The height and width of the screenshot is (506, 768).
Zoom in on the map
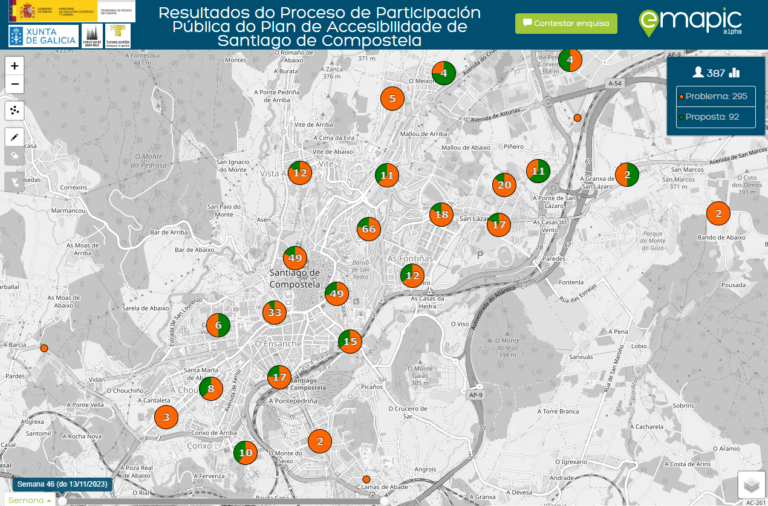point(14,65)
